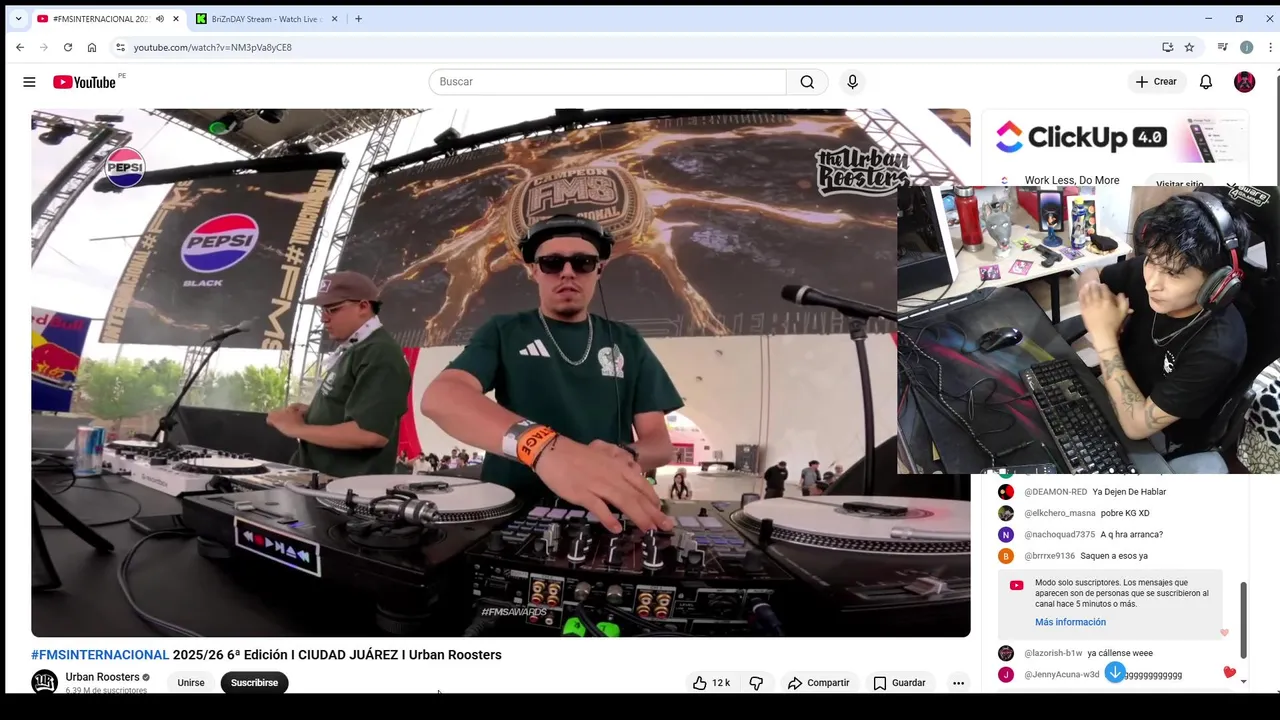Viewport: 1280px width, 720px height.
Task: Start voice search with microphone icon
Action: click(852, 82)
